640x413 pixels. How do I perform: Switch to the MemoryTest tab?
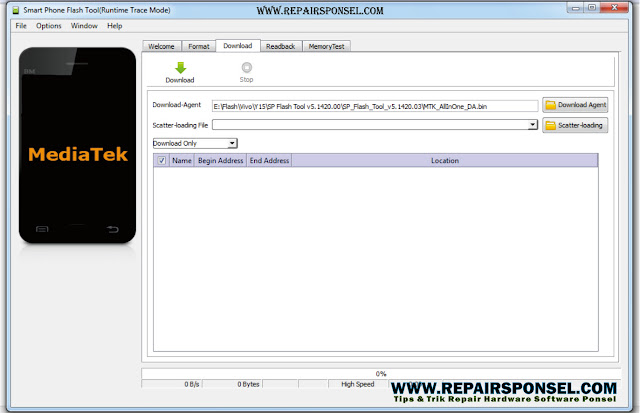327,47
